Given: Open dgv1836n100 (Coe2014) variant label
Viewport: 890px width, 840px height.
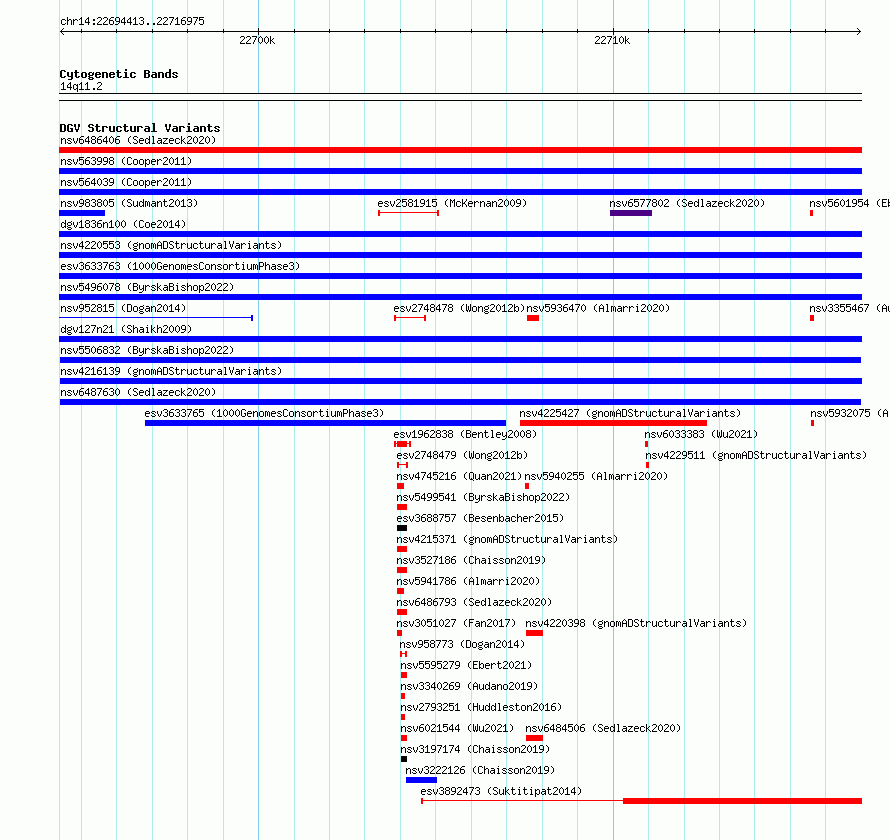Looking at the screenshot, I should point(123,224).
